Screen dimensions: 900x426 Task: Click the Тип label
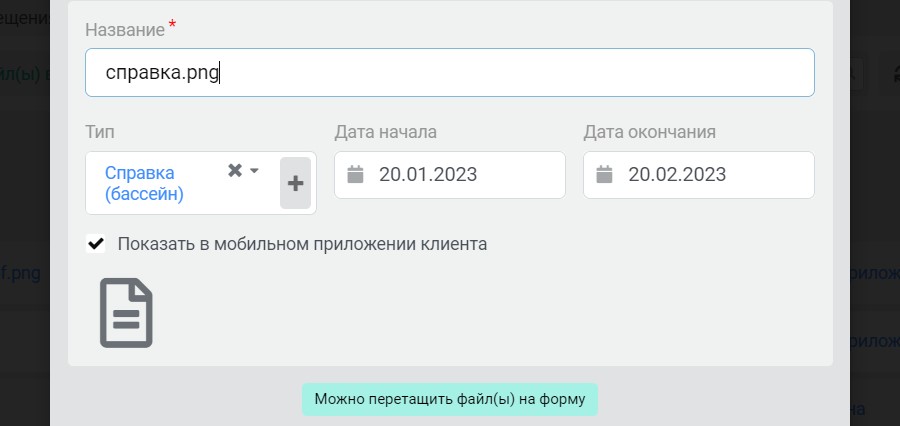[x=100, y=132]
